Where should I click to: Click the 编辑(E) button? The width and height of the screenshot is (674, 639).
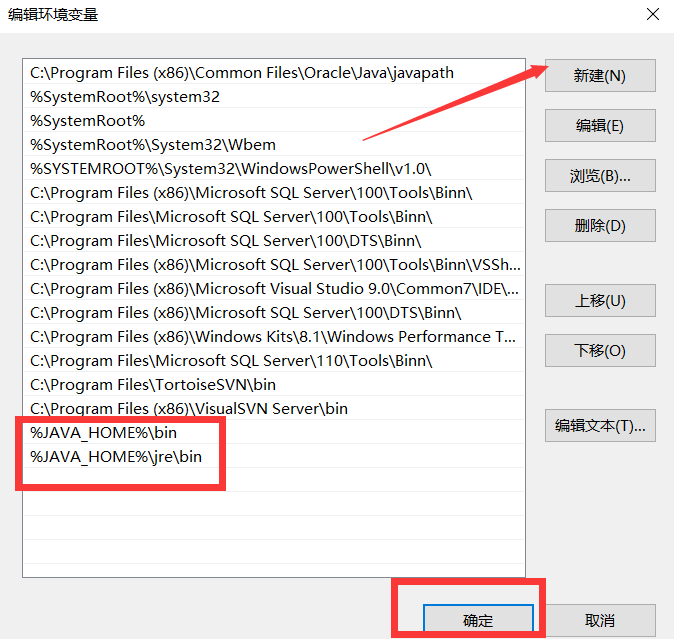(600, 125)
